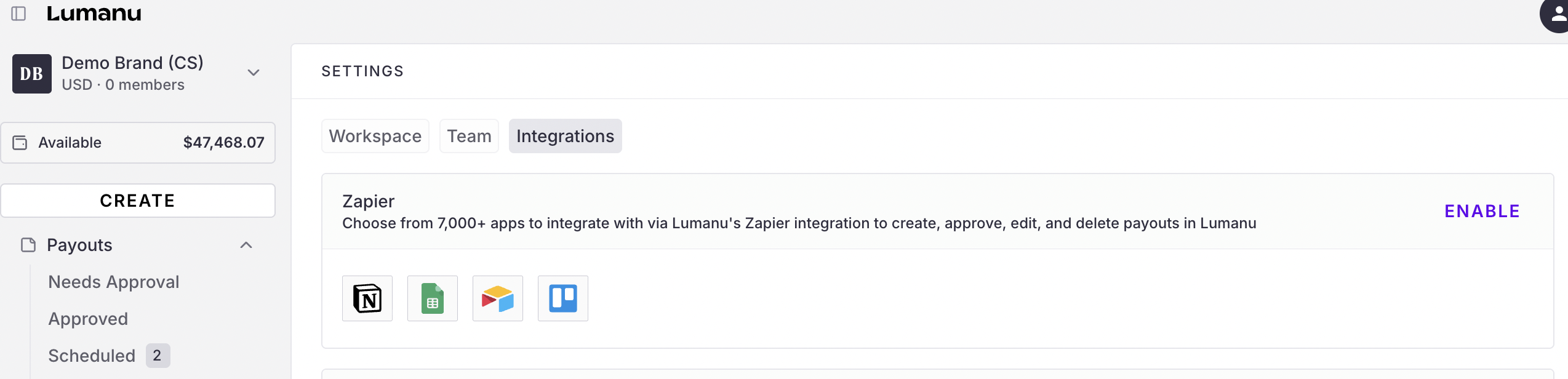Click the Notion app icon

pos(367,298)
